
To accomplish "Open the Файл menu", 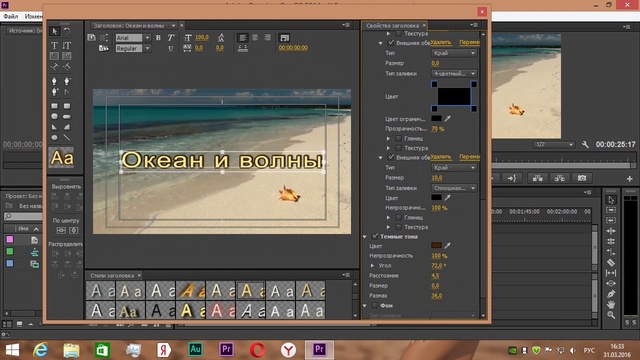I will 11,16.
